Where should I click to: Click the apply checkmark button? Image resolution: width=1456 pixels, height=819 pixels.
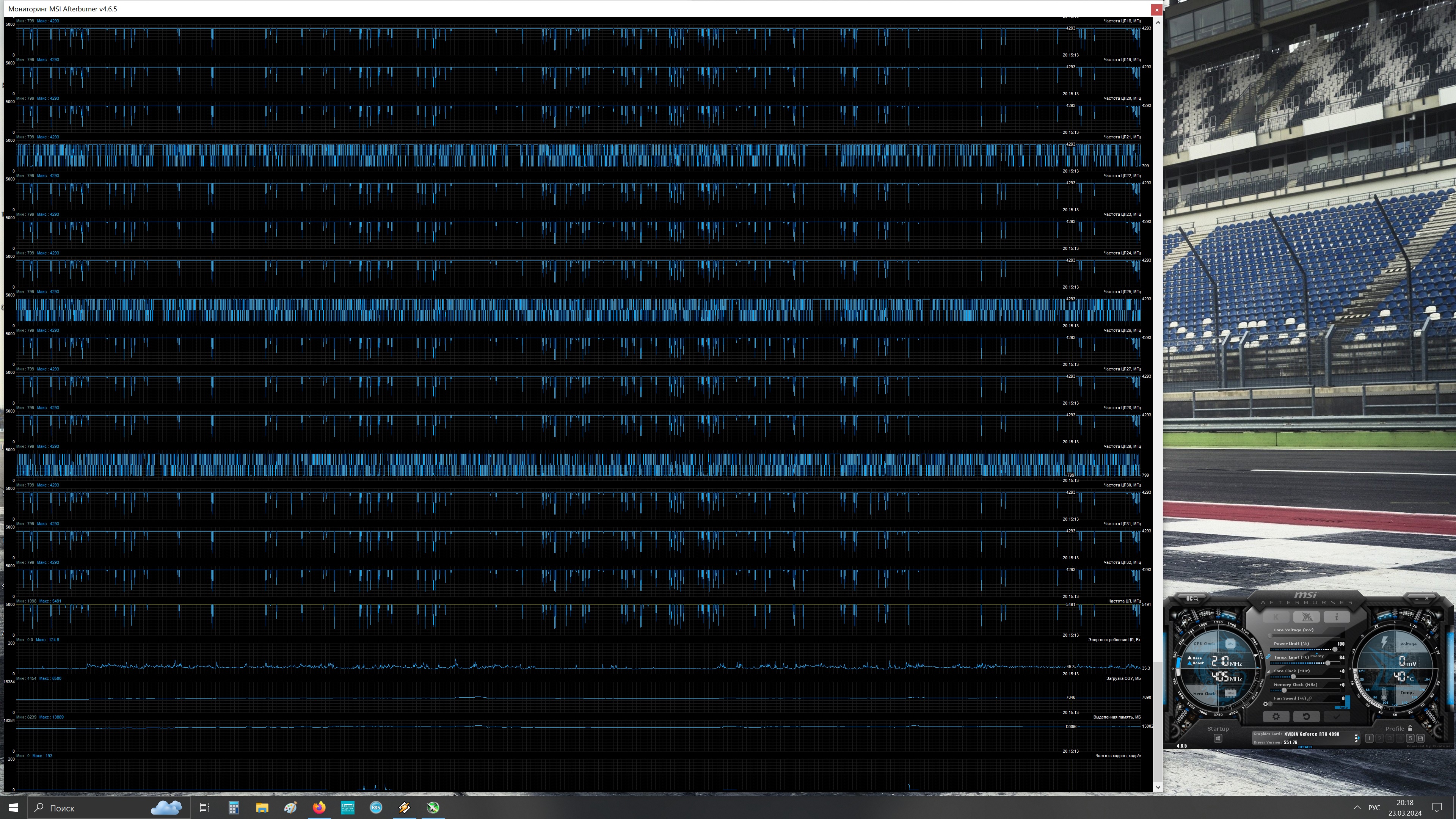click(x=1336, y=716)
